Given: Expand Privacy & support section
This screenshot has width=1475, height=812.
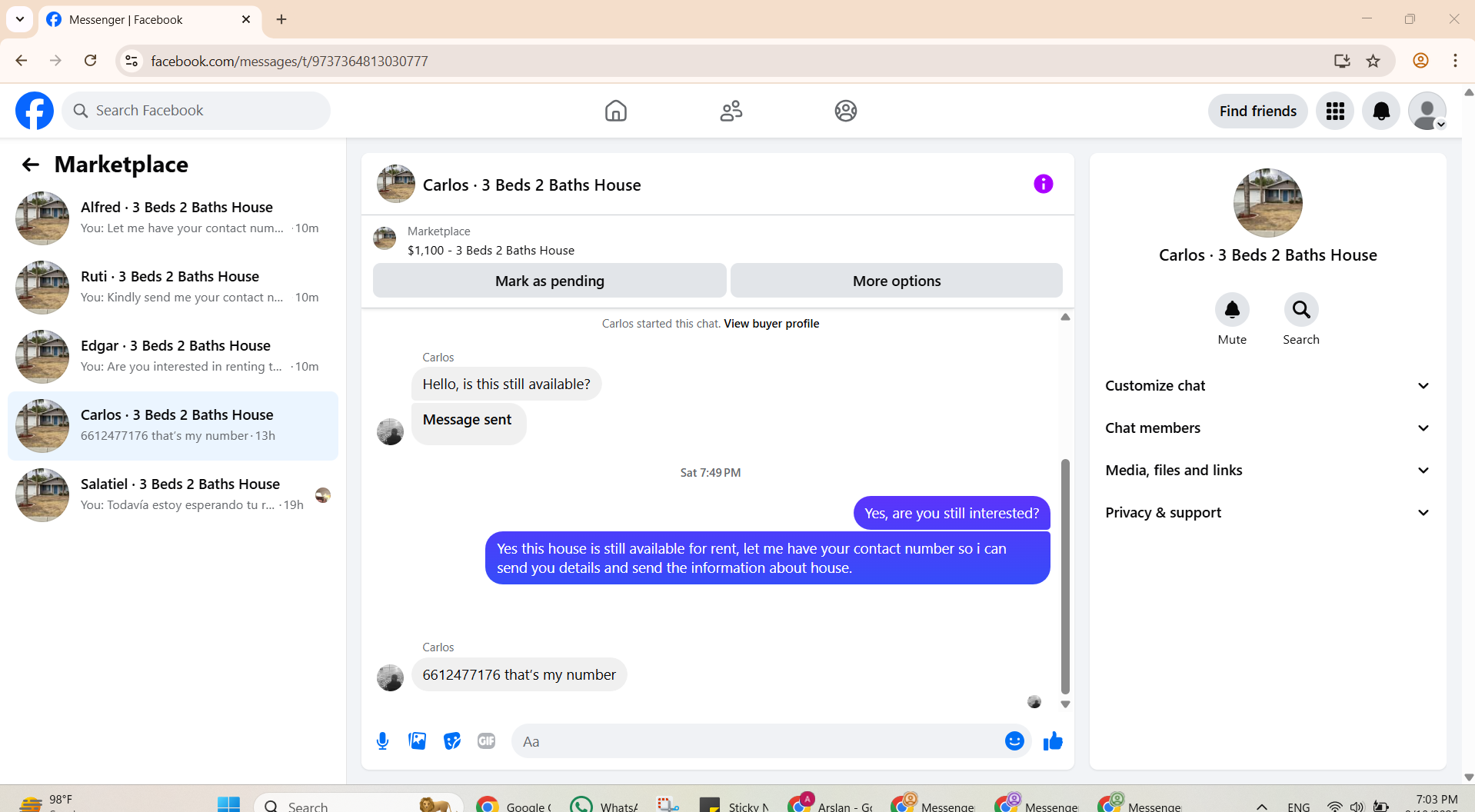Looking at the screenshot, I should click(x=1267, y=513).
